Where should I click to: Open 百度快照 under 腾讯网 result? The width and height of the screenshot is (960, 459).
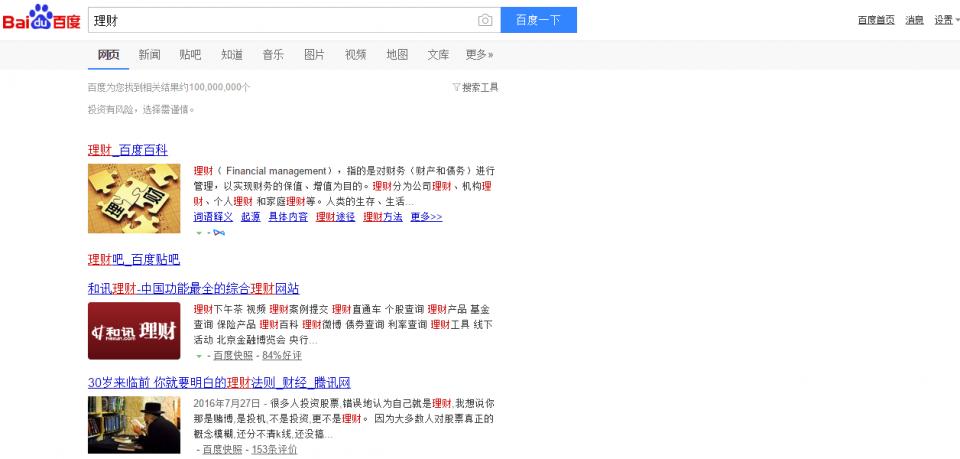tap(222, 450)
